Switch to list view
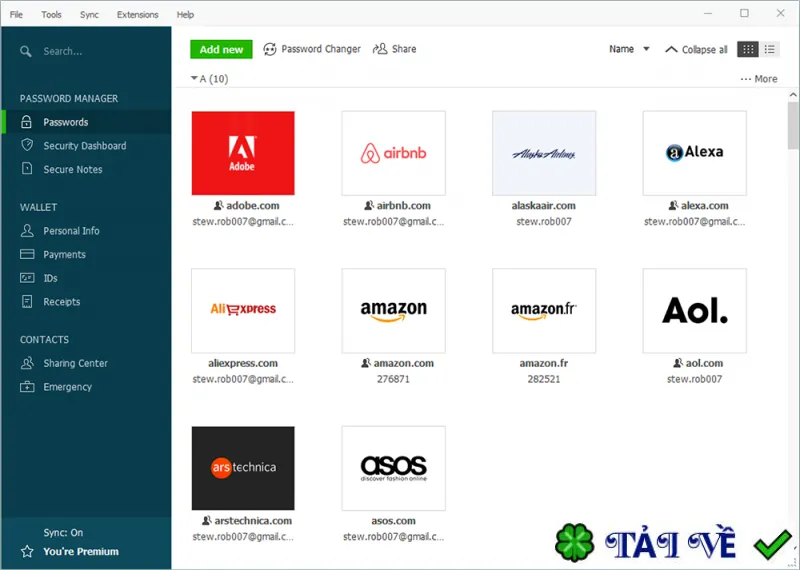Screen dimensions: 800x570 tap(769, 49)
